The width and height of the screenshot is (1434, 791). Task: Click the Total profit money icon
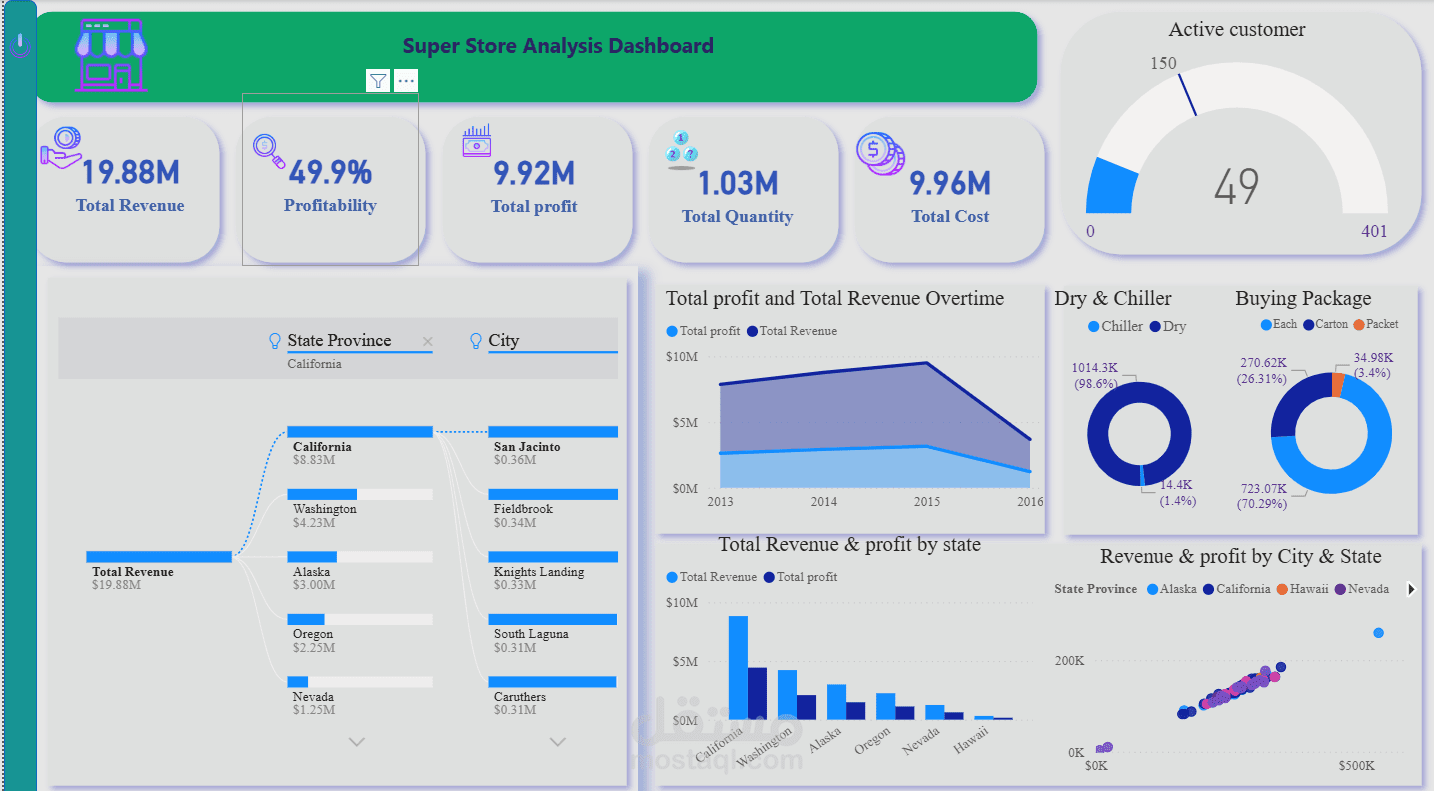coord(476,140)
